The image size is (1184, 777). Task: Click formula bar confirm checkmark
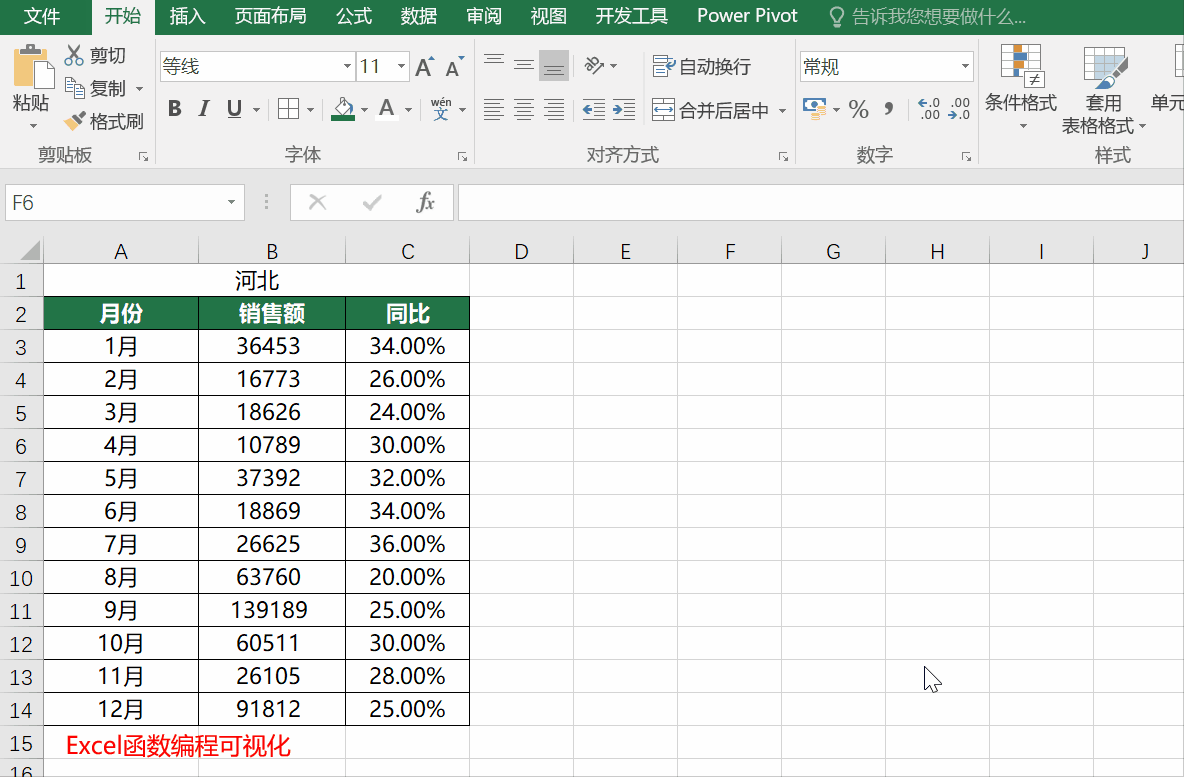pyautogui.click(x=372, y=202)
